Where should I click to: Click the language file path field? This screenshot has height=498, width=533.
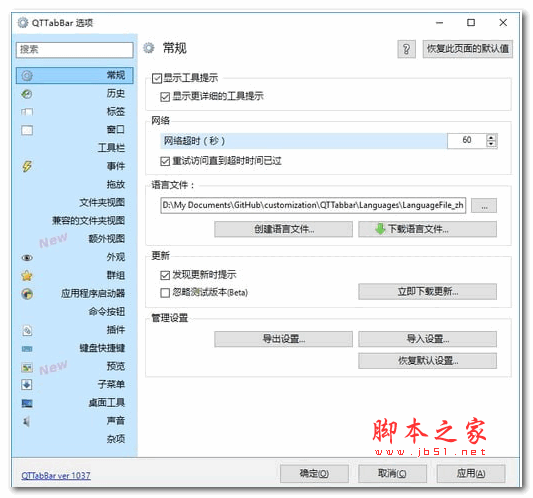[x=313, y=206]
